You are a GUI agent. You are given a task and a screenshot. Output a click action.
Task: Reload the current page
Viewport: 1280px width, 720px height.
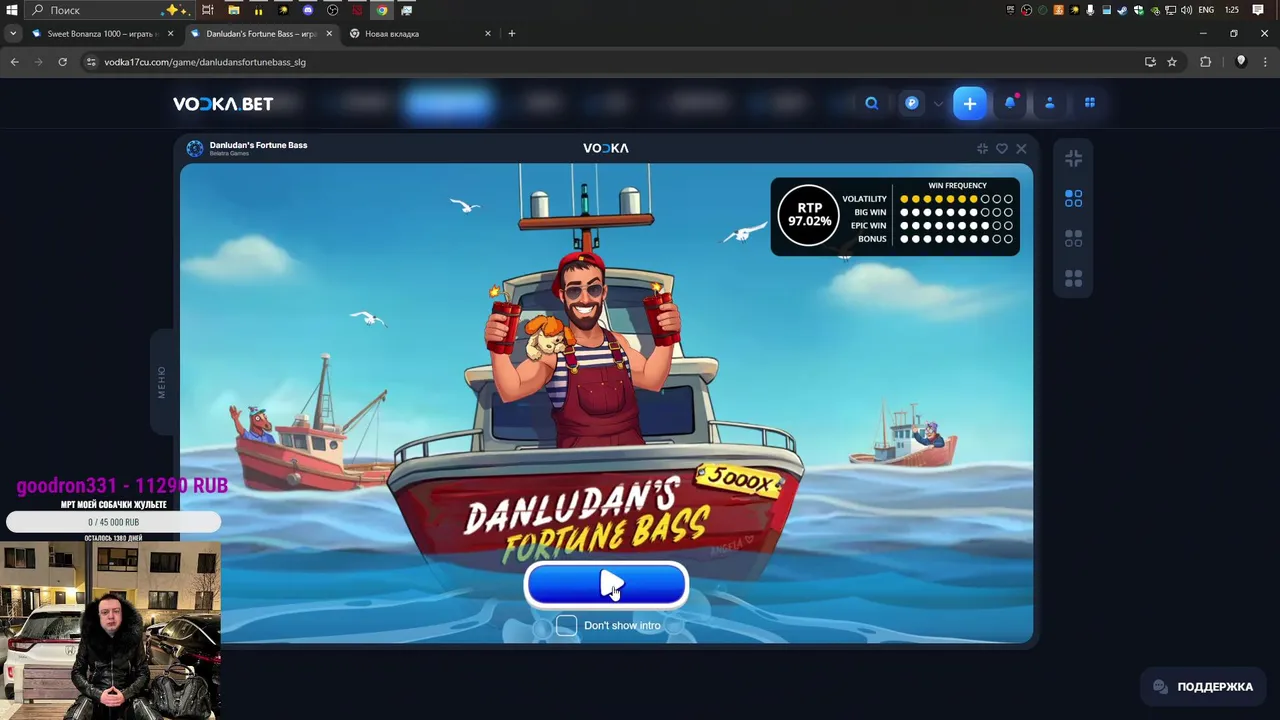tap(62, 62)
